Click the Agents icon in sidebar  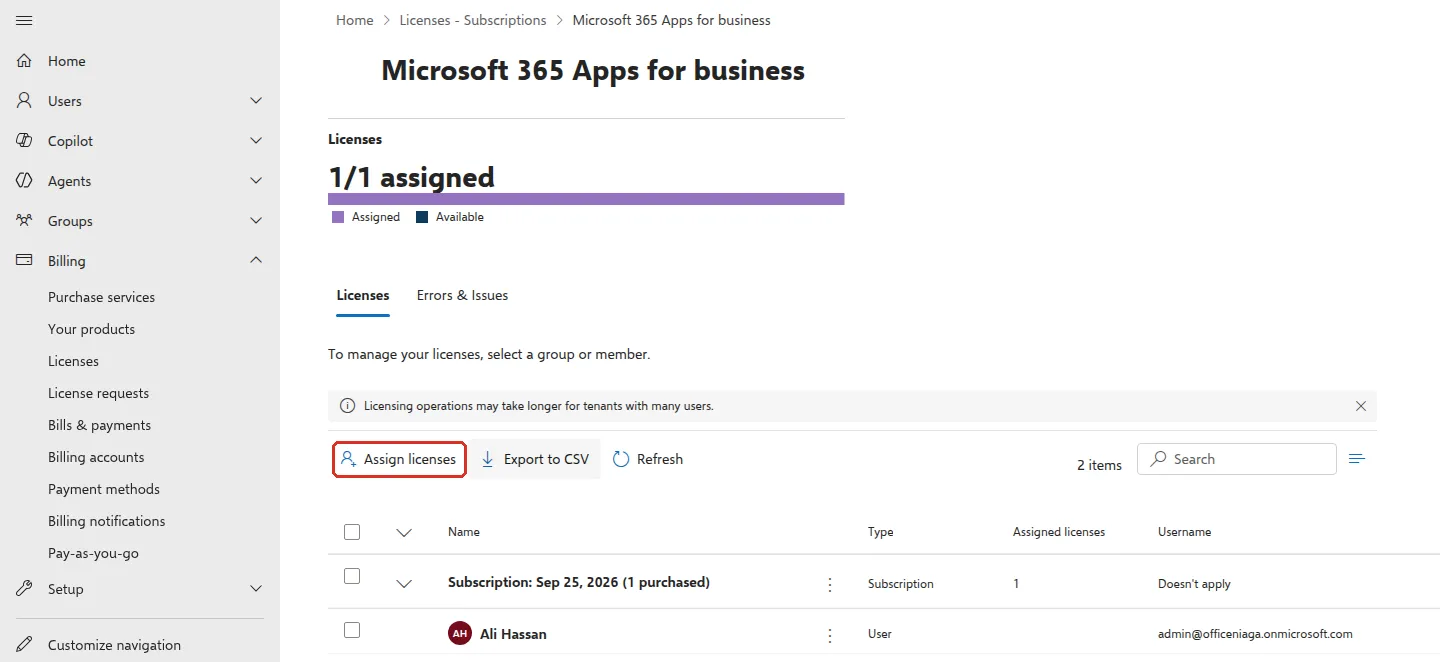coord(25,181)
